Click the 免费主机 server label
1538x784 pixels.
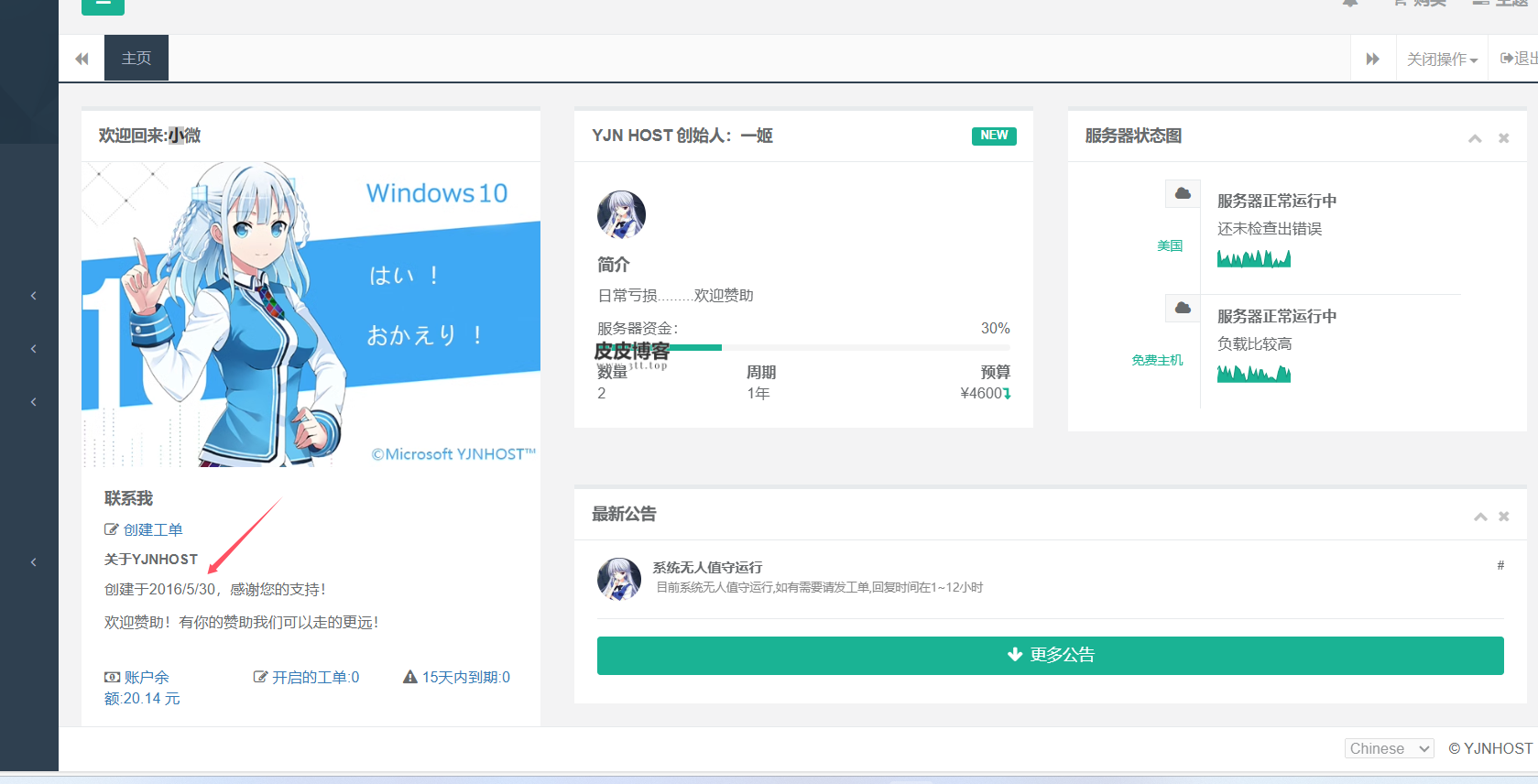[1157, 360]
